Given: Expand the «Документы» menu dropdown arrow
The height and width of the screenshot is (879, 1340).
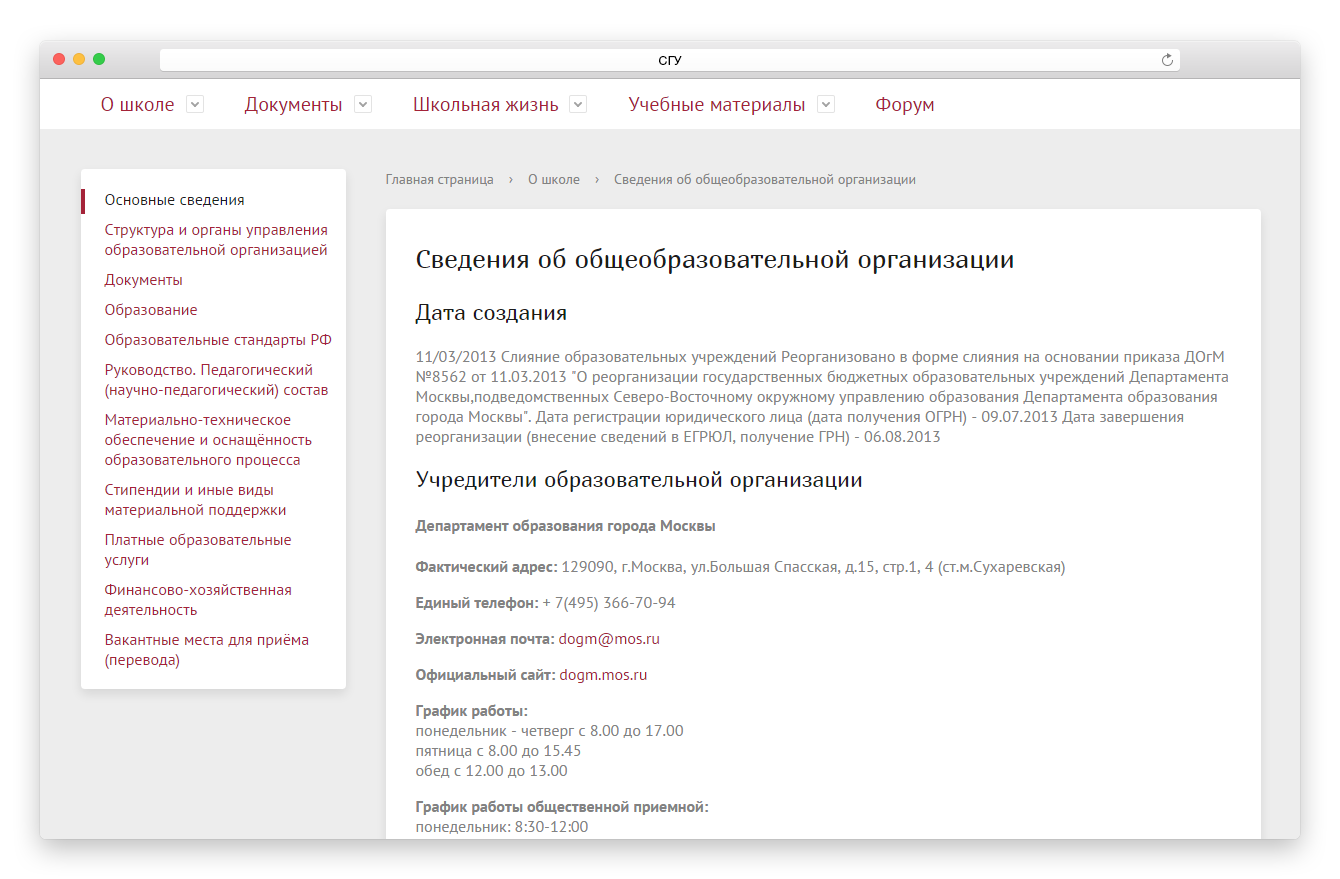Looking at the screenshot, I should click(x=363, y=104).
